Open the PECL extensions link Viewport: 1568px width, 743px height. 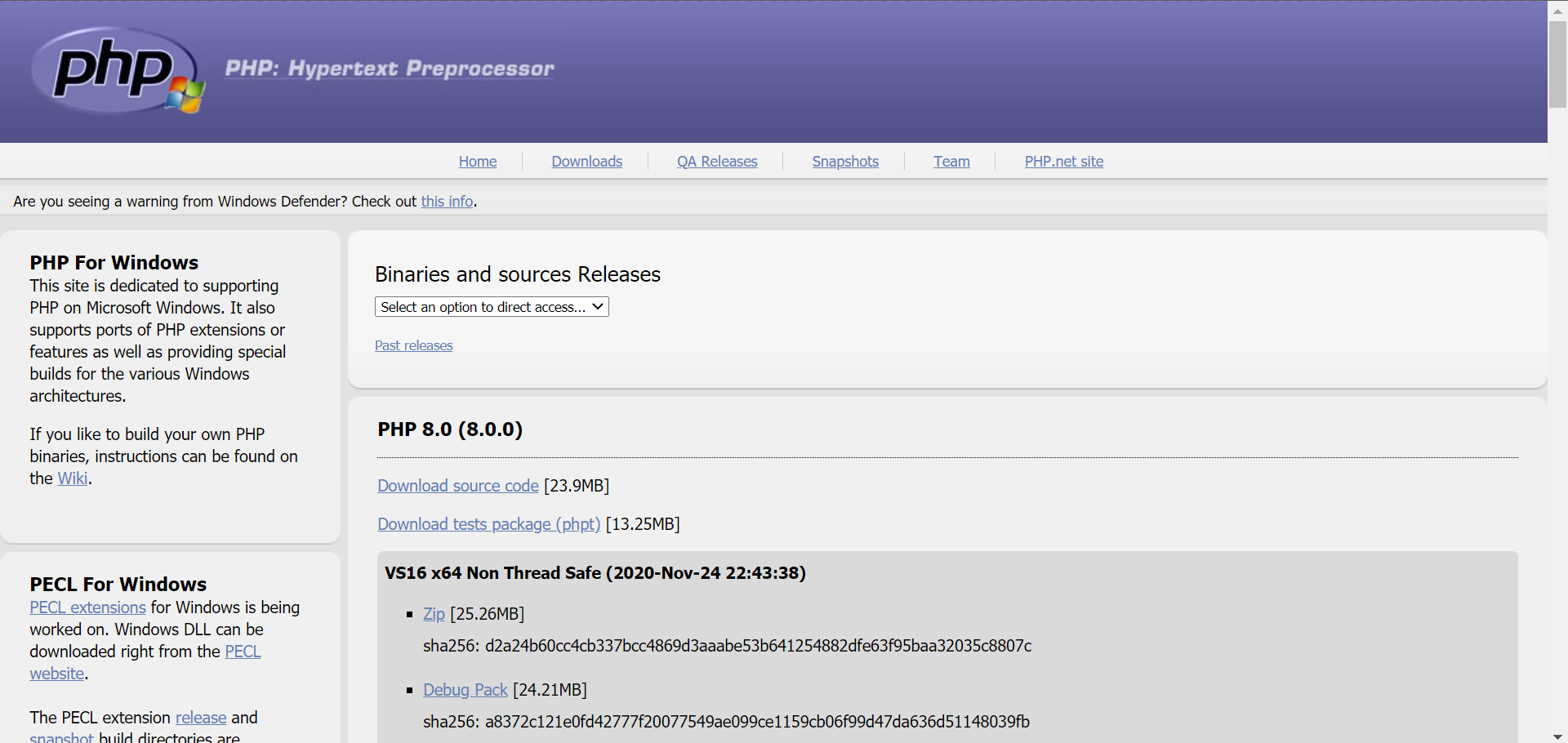87,607
